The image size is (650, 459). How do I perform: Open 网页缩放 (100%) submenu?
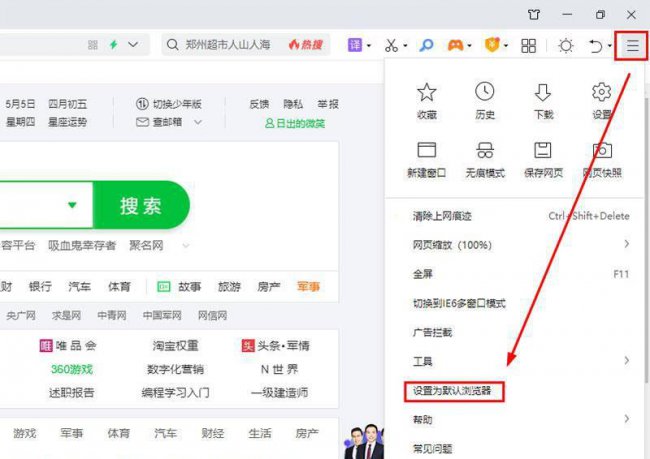pyautogui.click(x=515, y=245)
